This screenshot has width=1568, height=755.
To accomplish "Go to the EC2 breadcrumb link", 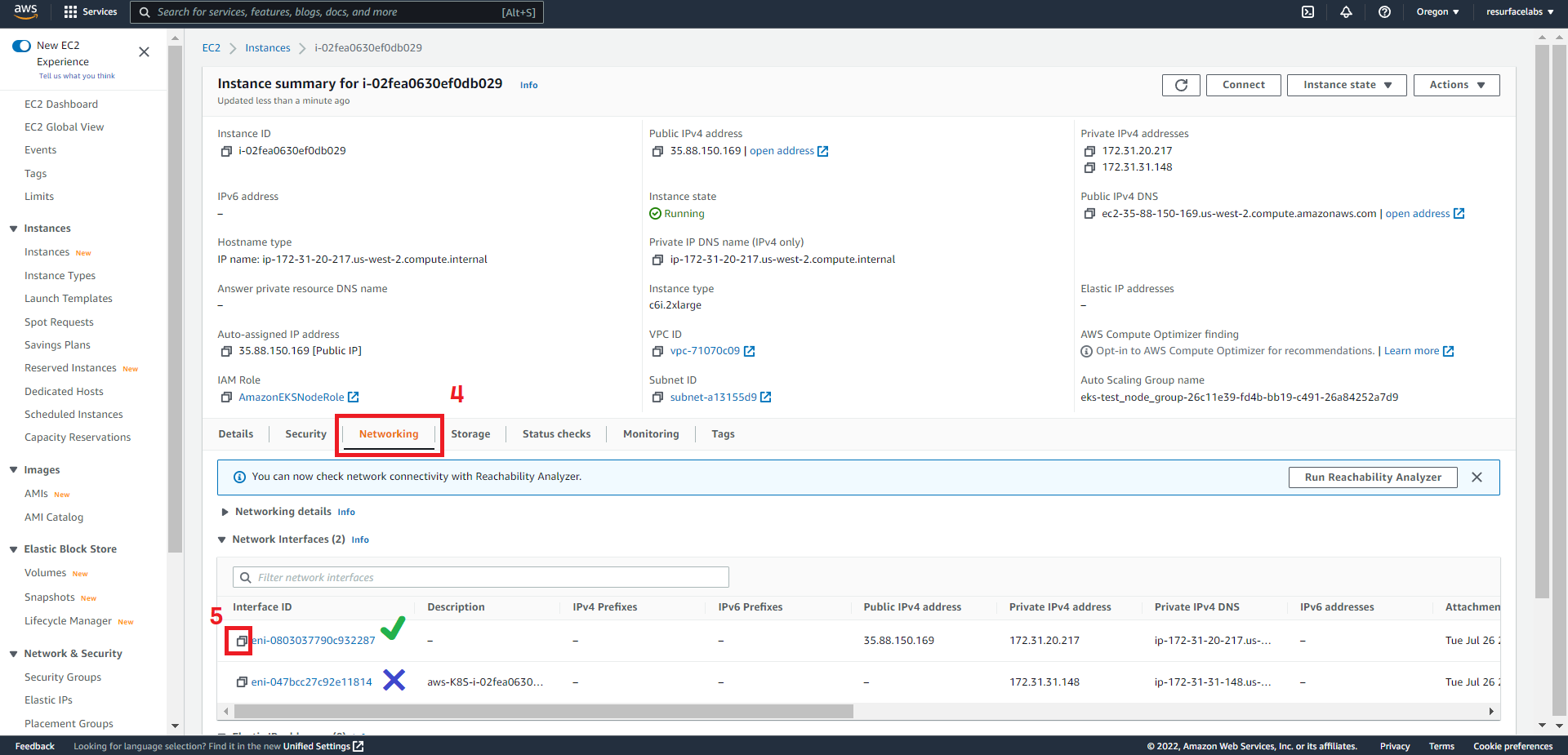I will pos(212,48).
